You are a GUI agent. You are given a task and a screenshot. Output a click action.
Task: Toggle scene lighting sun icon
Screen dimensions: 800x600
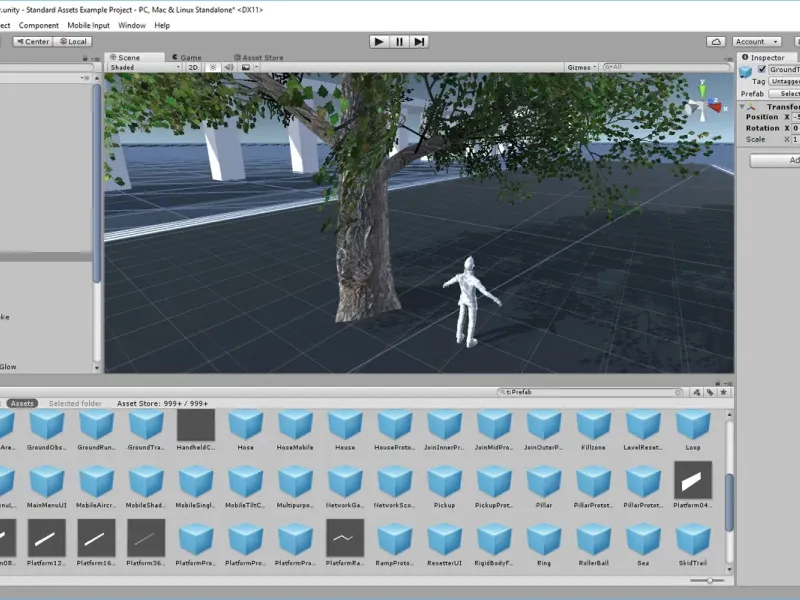coord(213,67)
